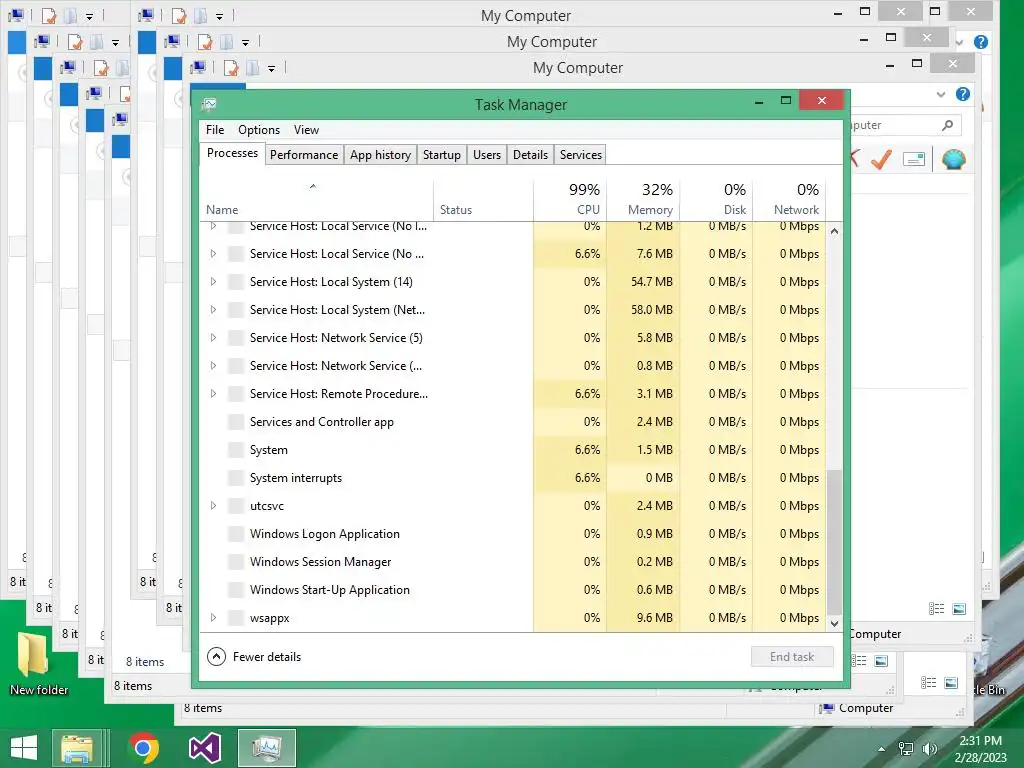The width and height of the screenshot is (1024, 768).
Task: Expand Service Host: Local Service 7.6 MB row
Action: 213,253
